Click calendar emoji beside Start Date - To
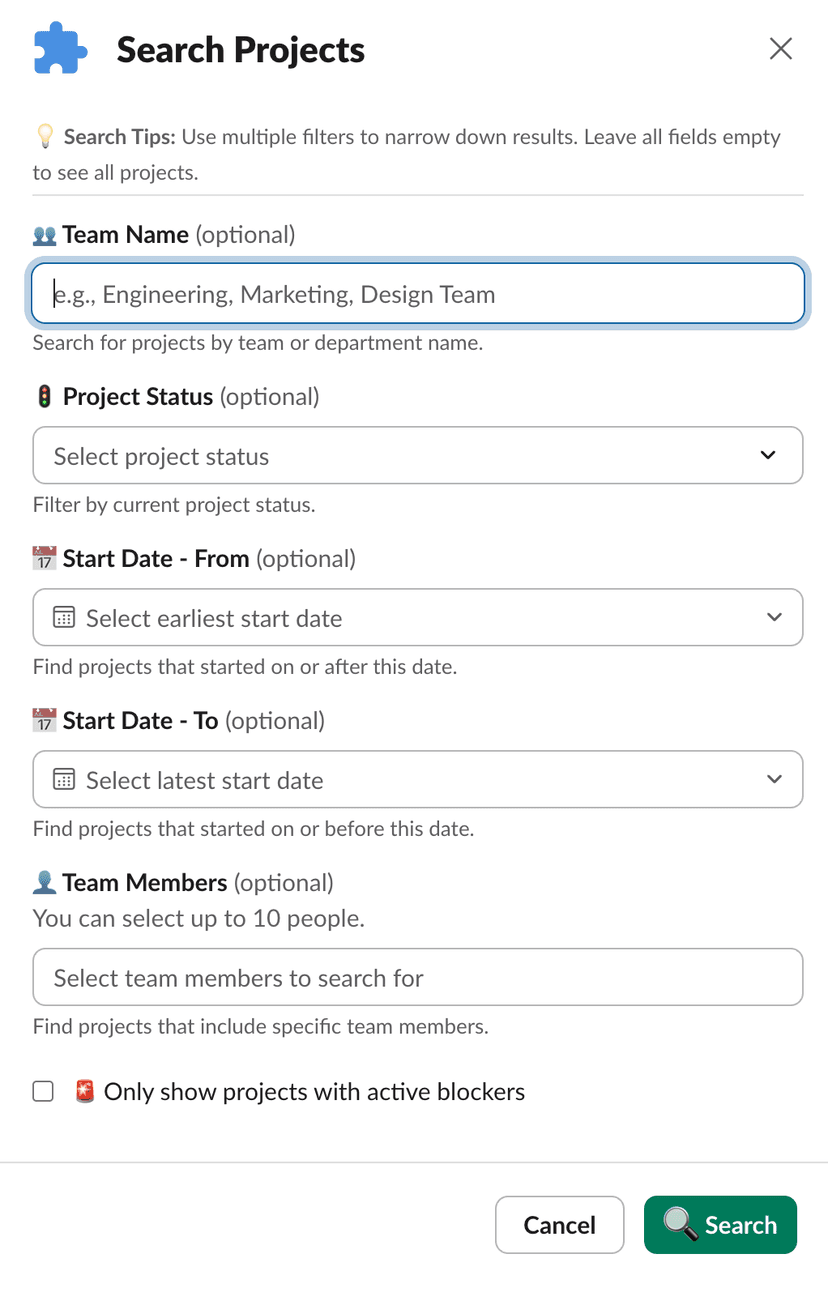This screenshot has height=1296, width=828. click(x=44, y=721)
